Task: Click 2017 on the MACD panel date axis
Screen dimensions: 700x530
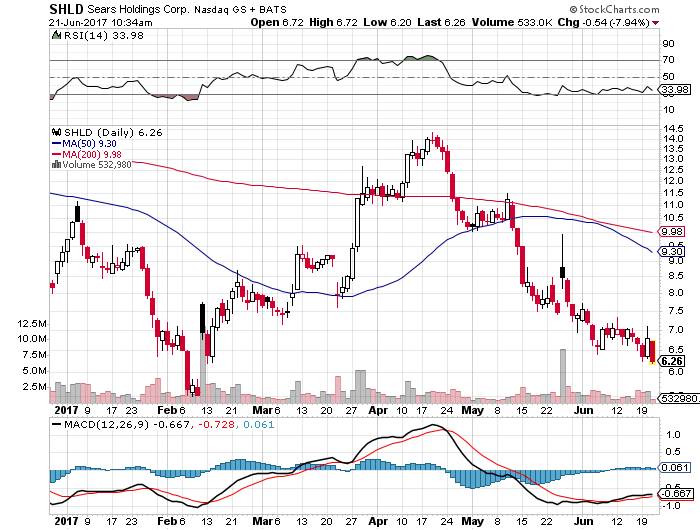Action: [66, 521]
